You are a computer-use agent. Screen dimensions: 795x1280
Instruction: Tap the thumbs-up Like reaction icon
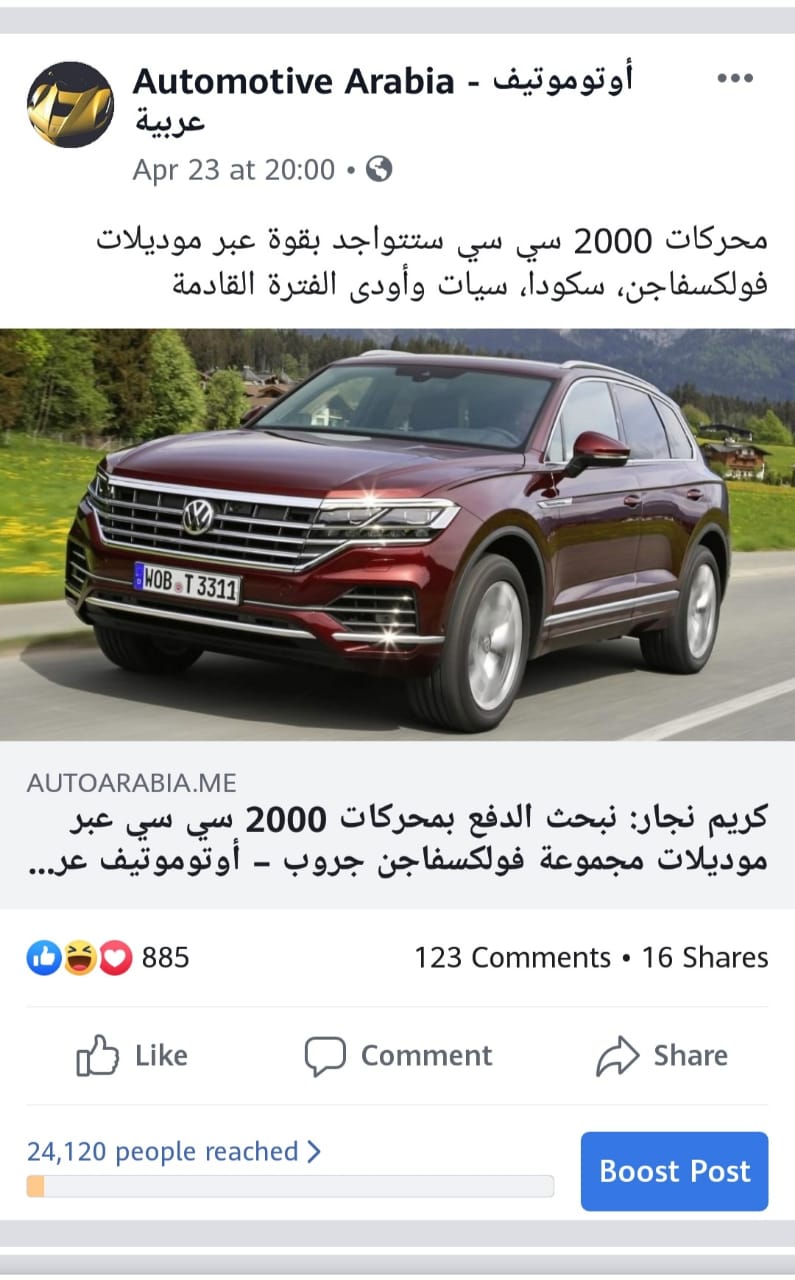point(44,958)
